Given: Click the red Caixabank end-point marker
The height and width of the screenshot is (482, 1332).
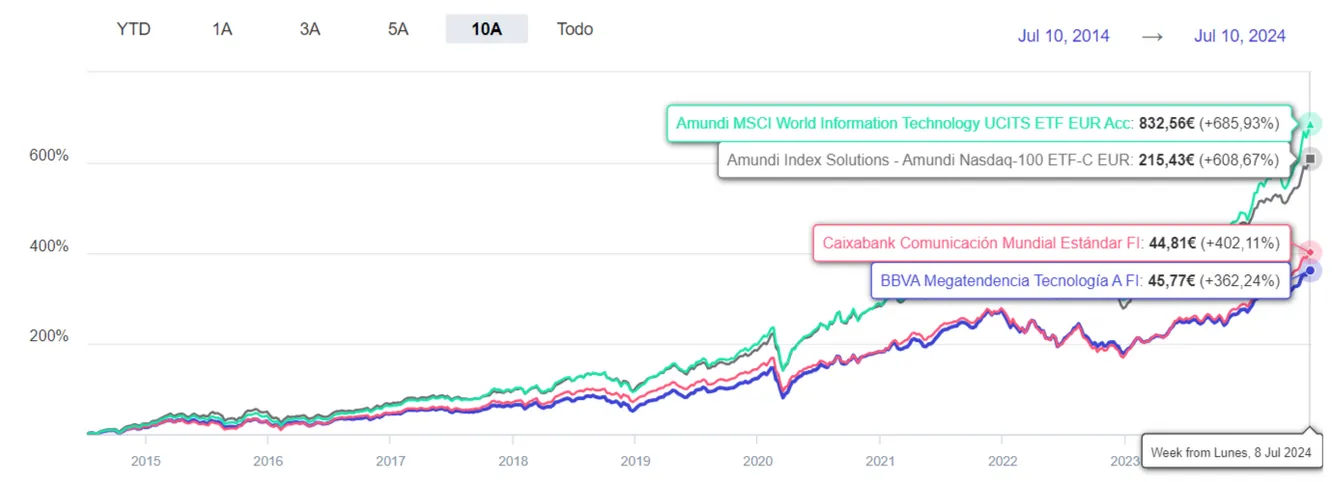Looking at the screenshot, I should pos(1311,252).
